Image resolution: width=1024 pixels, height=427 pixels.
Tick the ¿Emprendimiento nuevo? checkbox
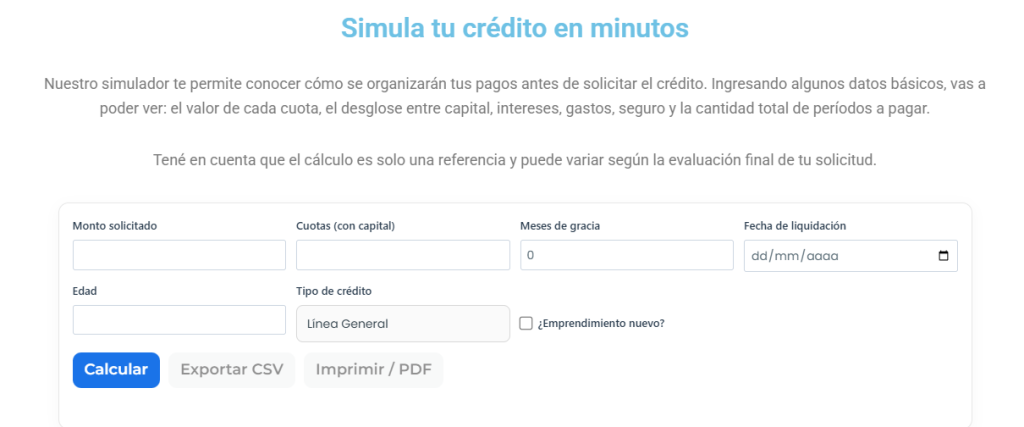(527, 323)
